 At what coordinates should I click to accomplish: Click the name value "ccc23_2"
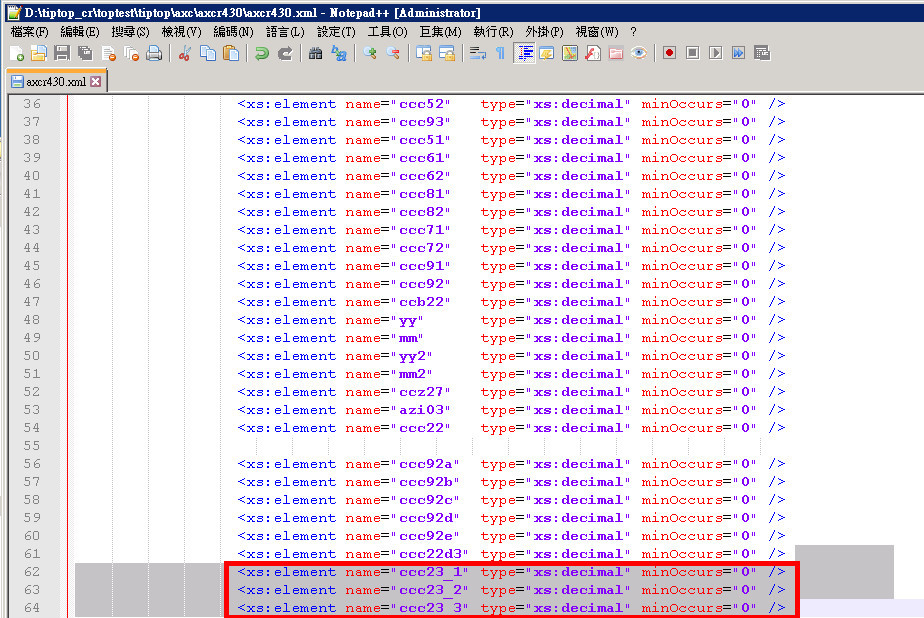pos(430,590)
